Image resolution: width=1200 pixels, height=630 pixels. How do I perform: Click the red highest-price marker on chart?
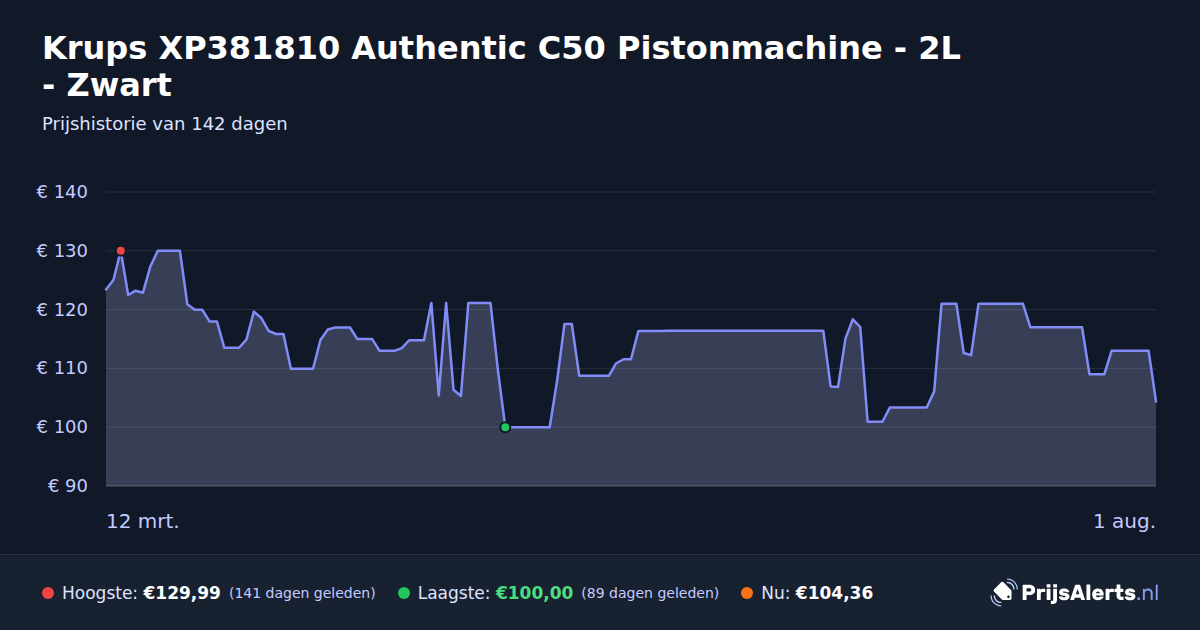pos(121,251)
